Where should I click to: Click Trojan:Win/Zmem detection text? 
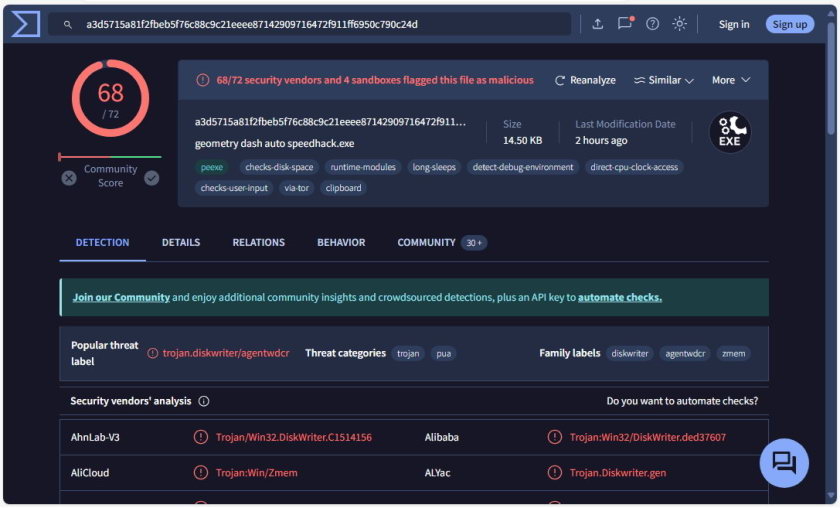pos(257,473)
